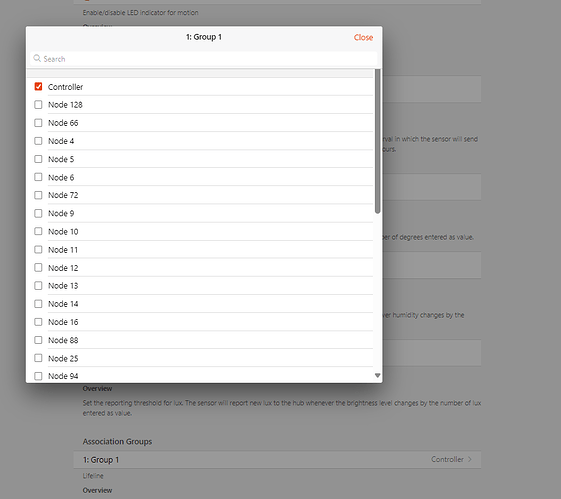Check the Node 128 checkbox

(38, 104)
